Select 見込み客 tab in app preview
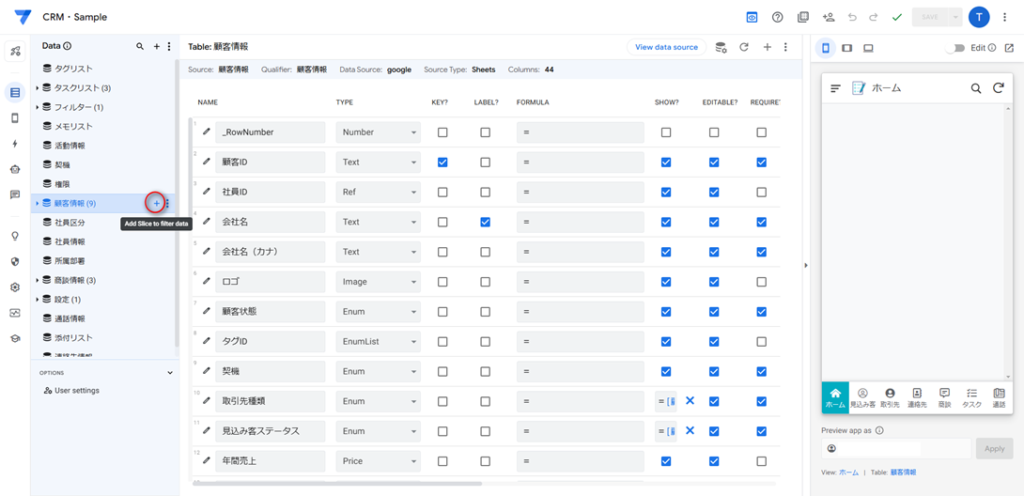This screenshot has height=496, width=1024. [x=862, y=398]
